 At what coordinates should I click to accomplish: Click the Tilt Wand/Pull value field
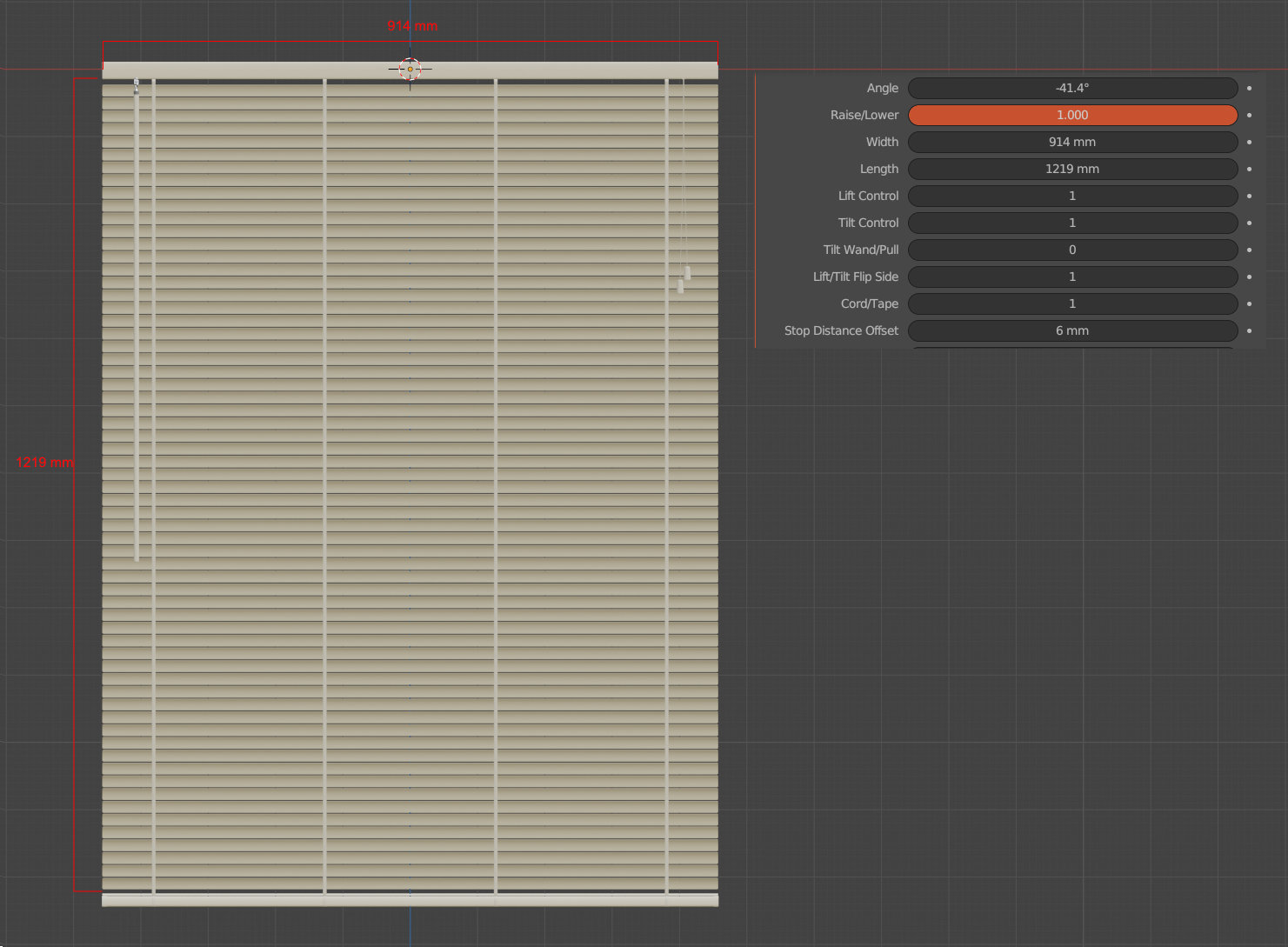tap(1072, 250)
